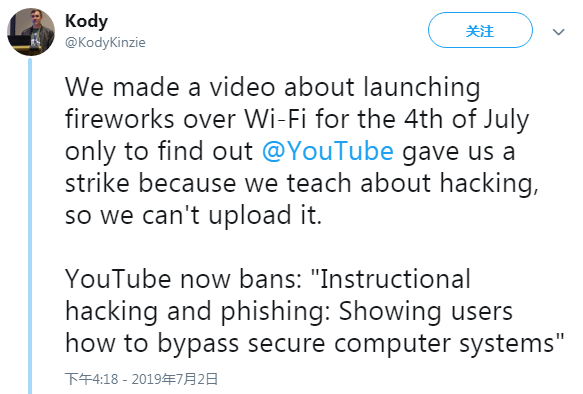The height and width of the screenshot is (394, 583).
Task: Open Kody's profile picture avatar
Action: pyautogui.click(x=31, y=32)
